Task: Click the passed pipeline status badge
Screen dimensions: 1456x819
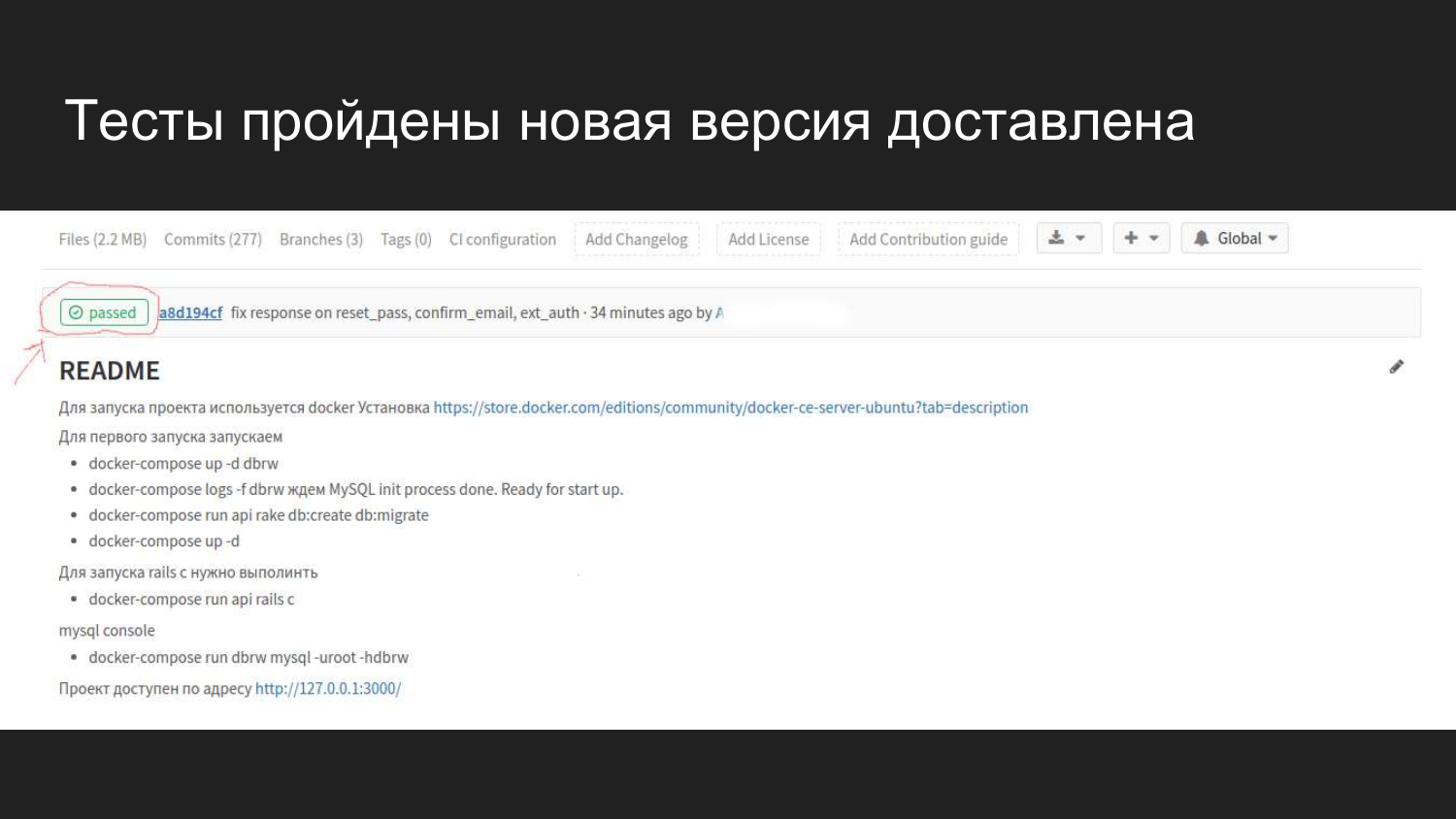Action: [104, 312]
